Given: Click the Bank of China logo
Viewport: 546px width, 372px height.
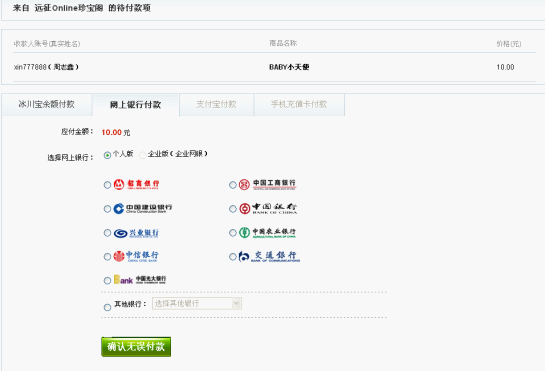Looking at the screenshot, I should (x=268, y=208).
